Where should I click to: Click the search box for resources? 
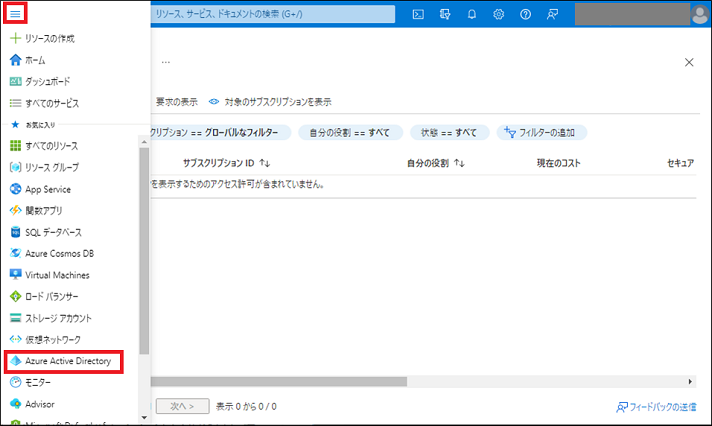(x=272, y=14)
